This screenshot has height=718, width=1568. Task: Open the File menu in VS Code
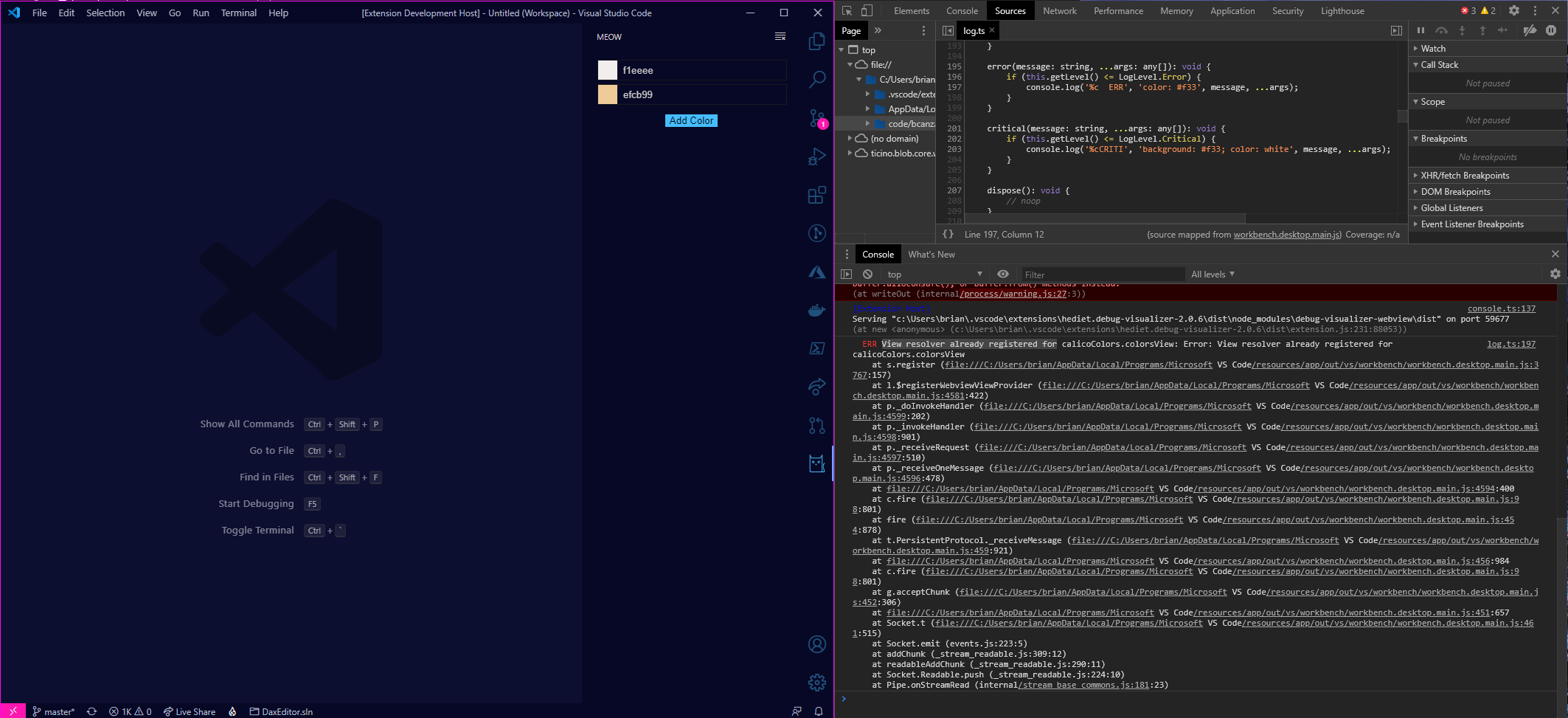click(x=40, y=13)
